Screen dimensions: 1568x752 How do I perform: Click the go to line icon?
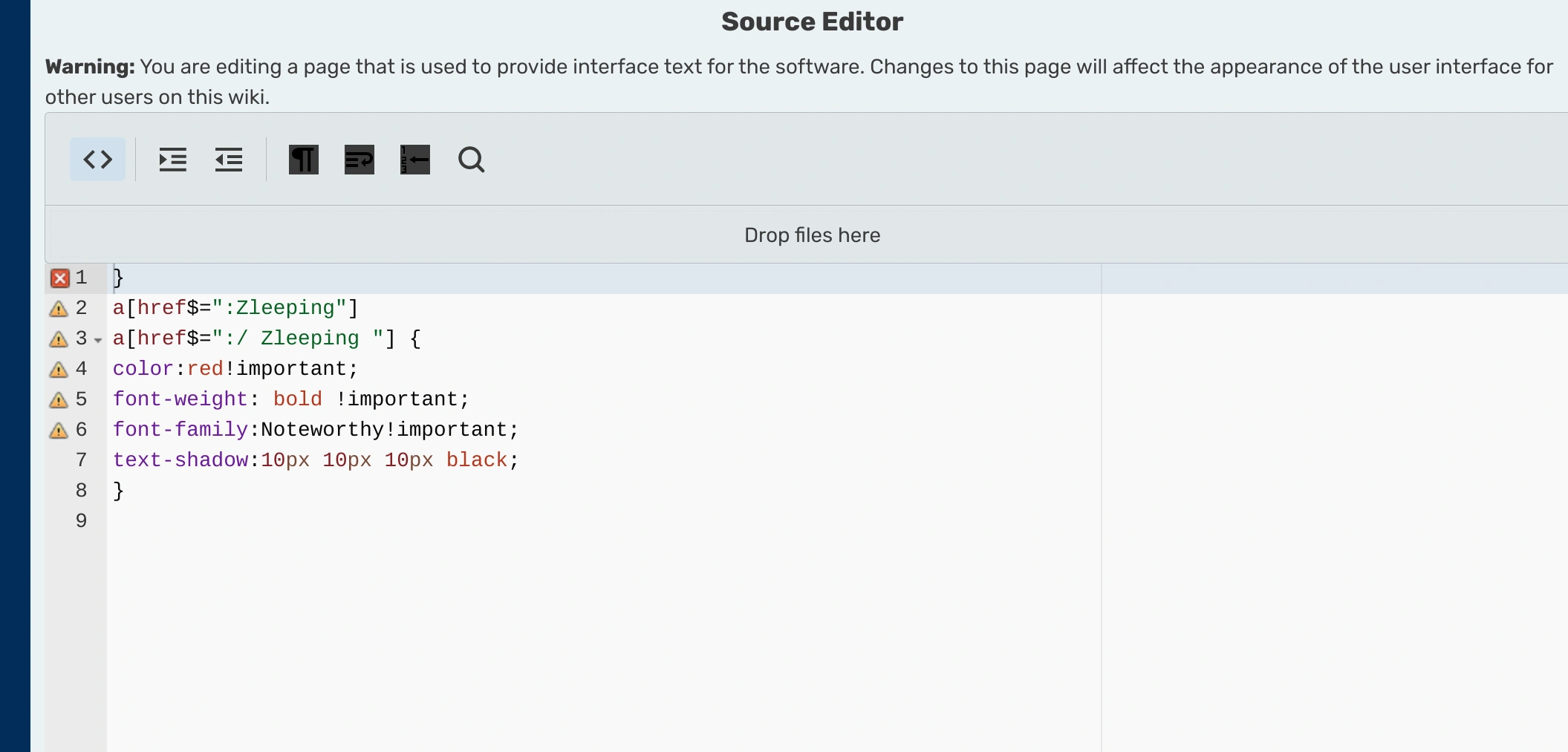click(x=414, y=160)
